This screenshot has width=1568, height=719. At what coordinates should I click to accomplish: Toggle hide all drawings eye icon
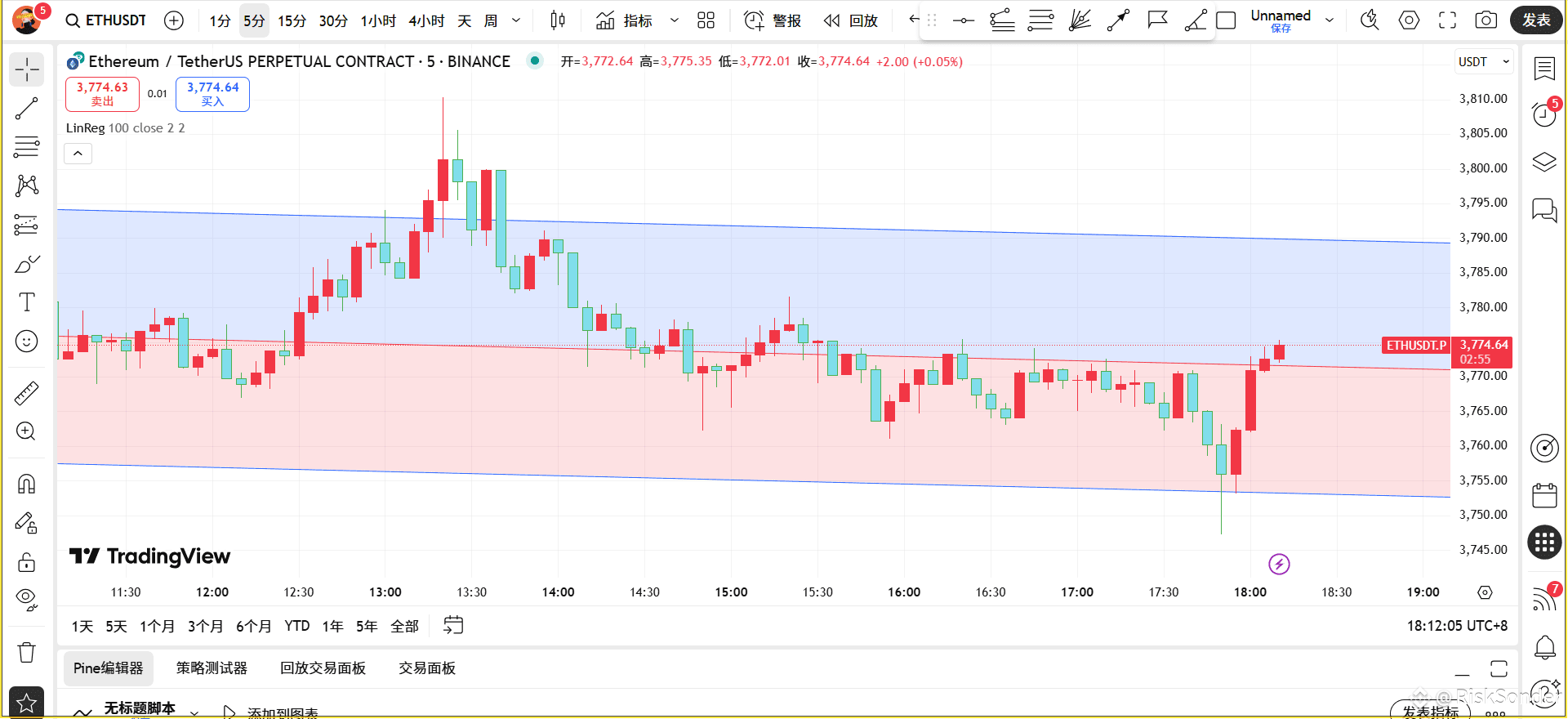(27, 601)
